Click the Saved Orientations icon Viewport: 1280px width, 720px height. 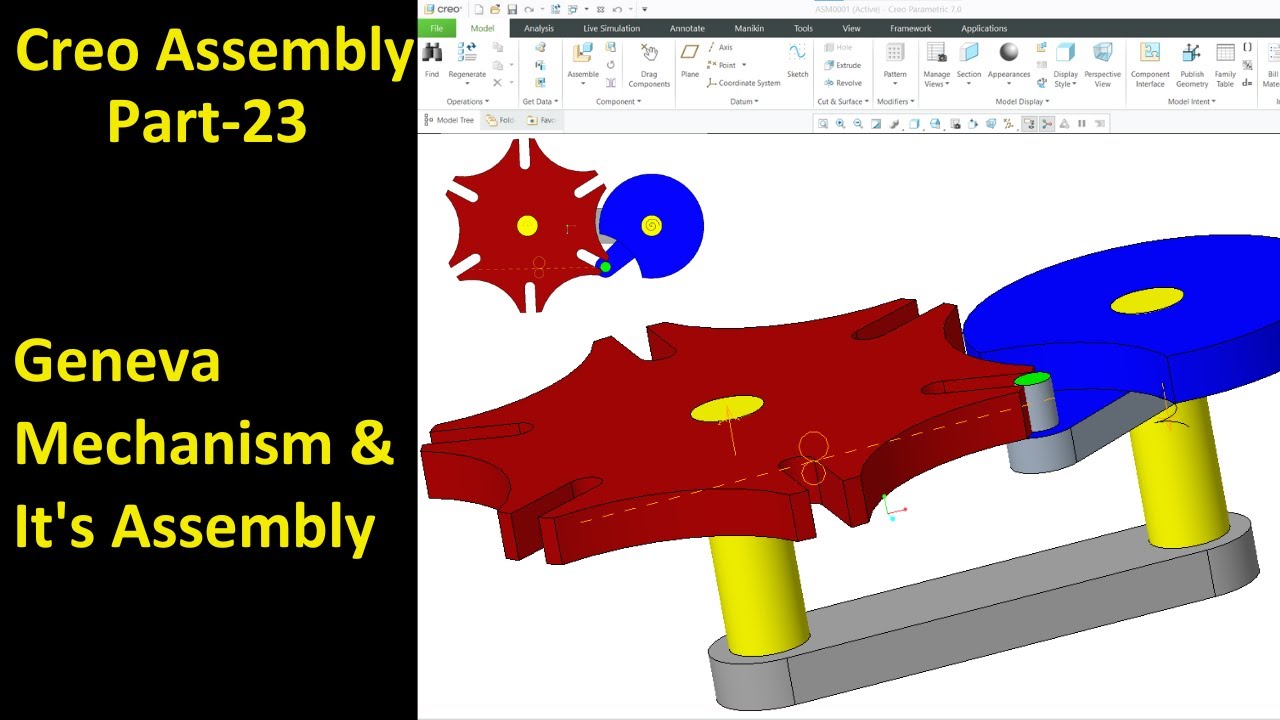(935, 124)
